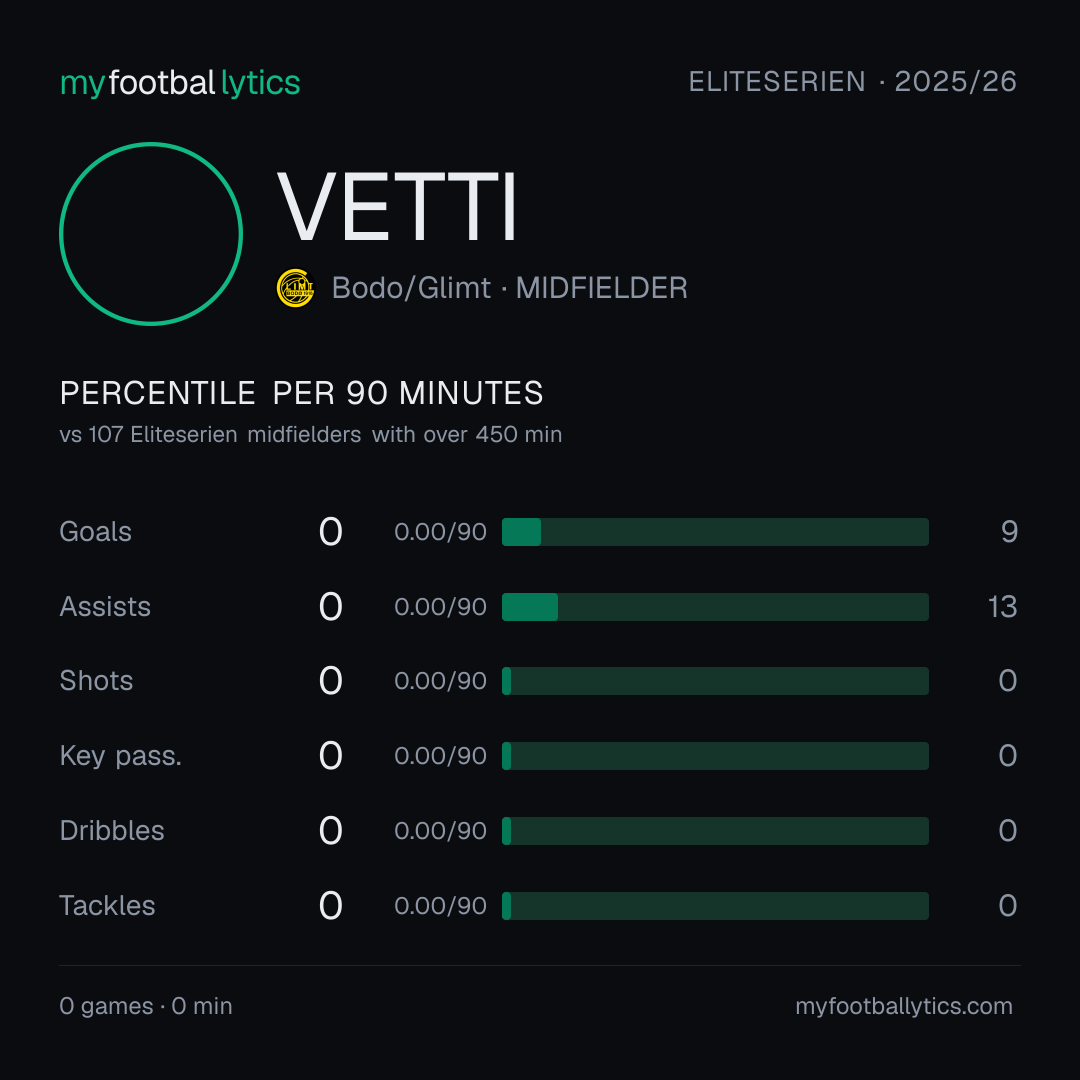
Task: Select the Assists percentile bar
Action: tap(715, 607)
